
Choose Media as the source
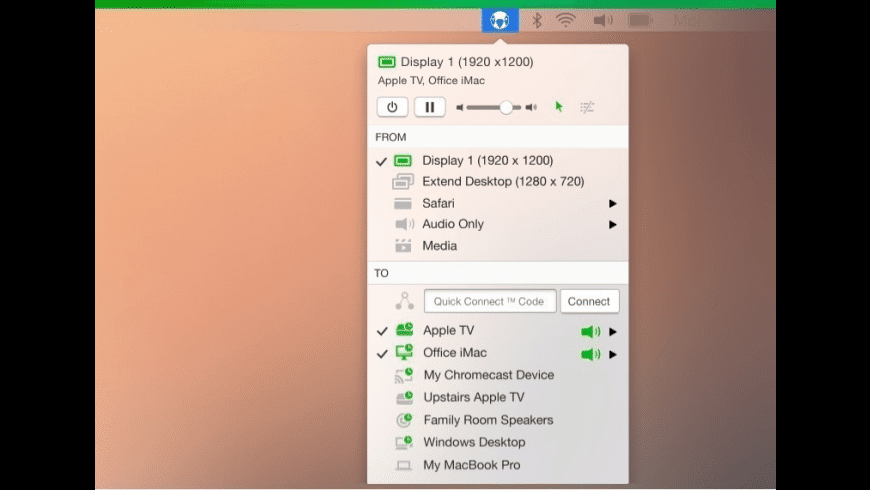[439, 246]
